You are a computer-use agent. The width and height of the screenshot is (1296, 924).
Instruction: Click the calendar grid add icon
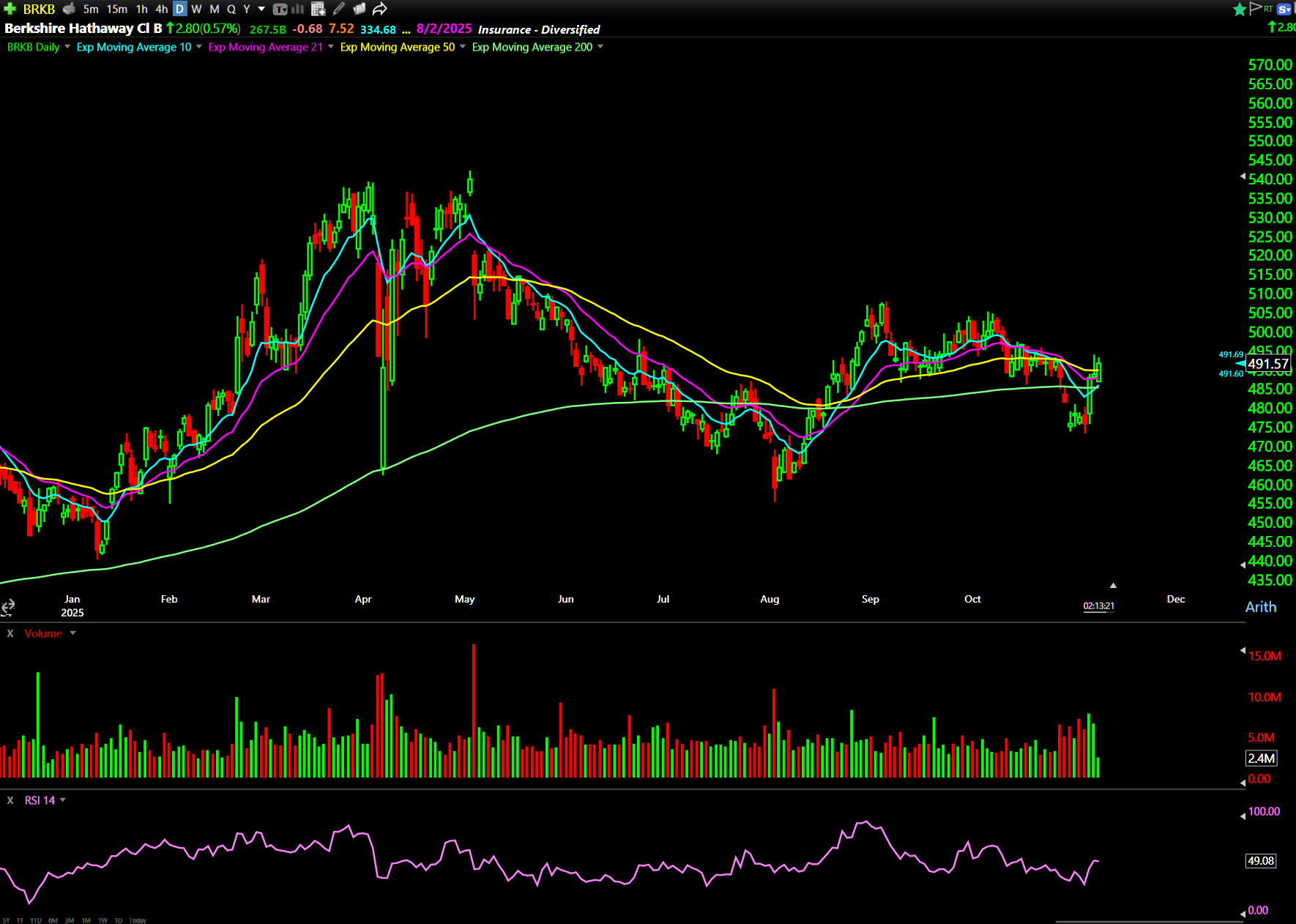coord(318,9)
